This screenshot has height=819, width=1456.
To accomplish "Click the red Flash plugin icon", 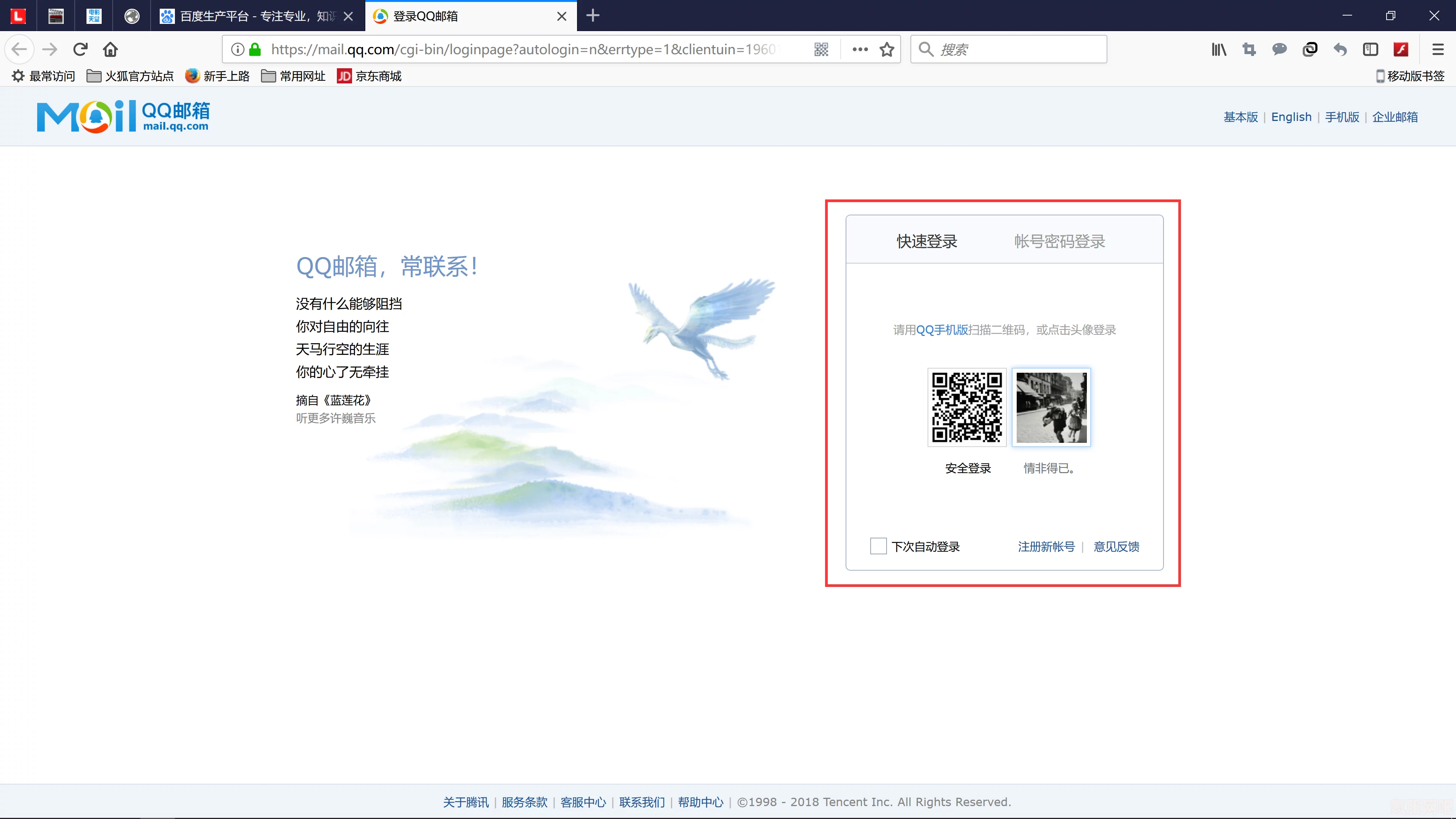I will click(x=1401, y=50).
